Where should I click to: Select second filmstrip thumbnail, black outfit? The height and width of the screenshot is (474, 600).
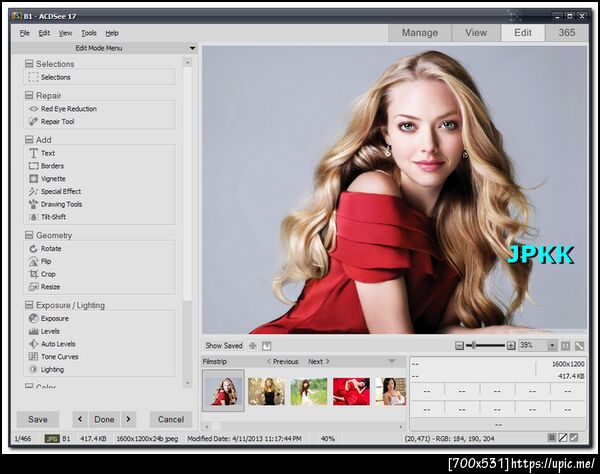(266, 391)
